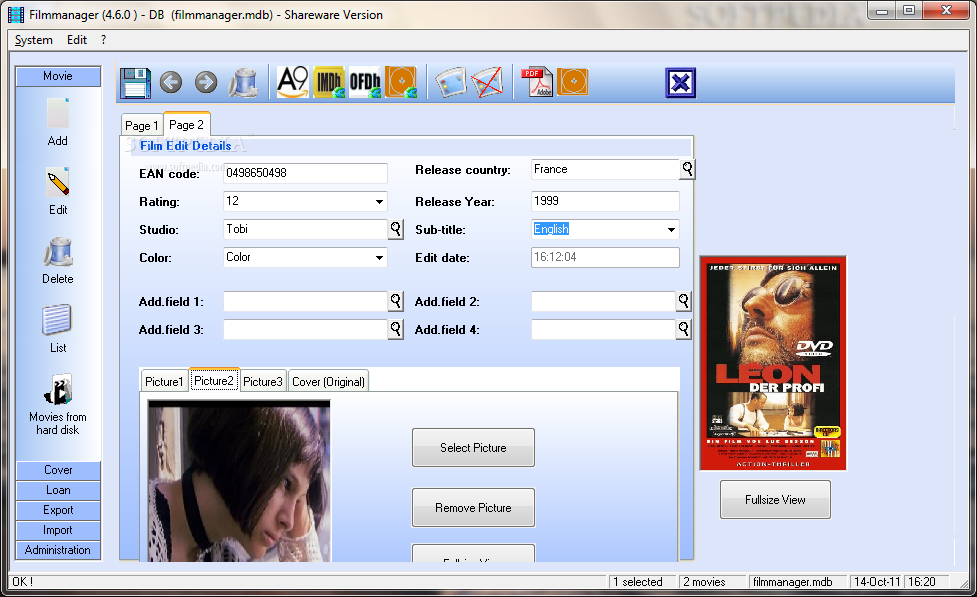Image resolution: width=977 pixels, height=597 pixels.
Task: Click Fullsize View below the cover
Action: point(775,500)
